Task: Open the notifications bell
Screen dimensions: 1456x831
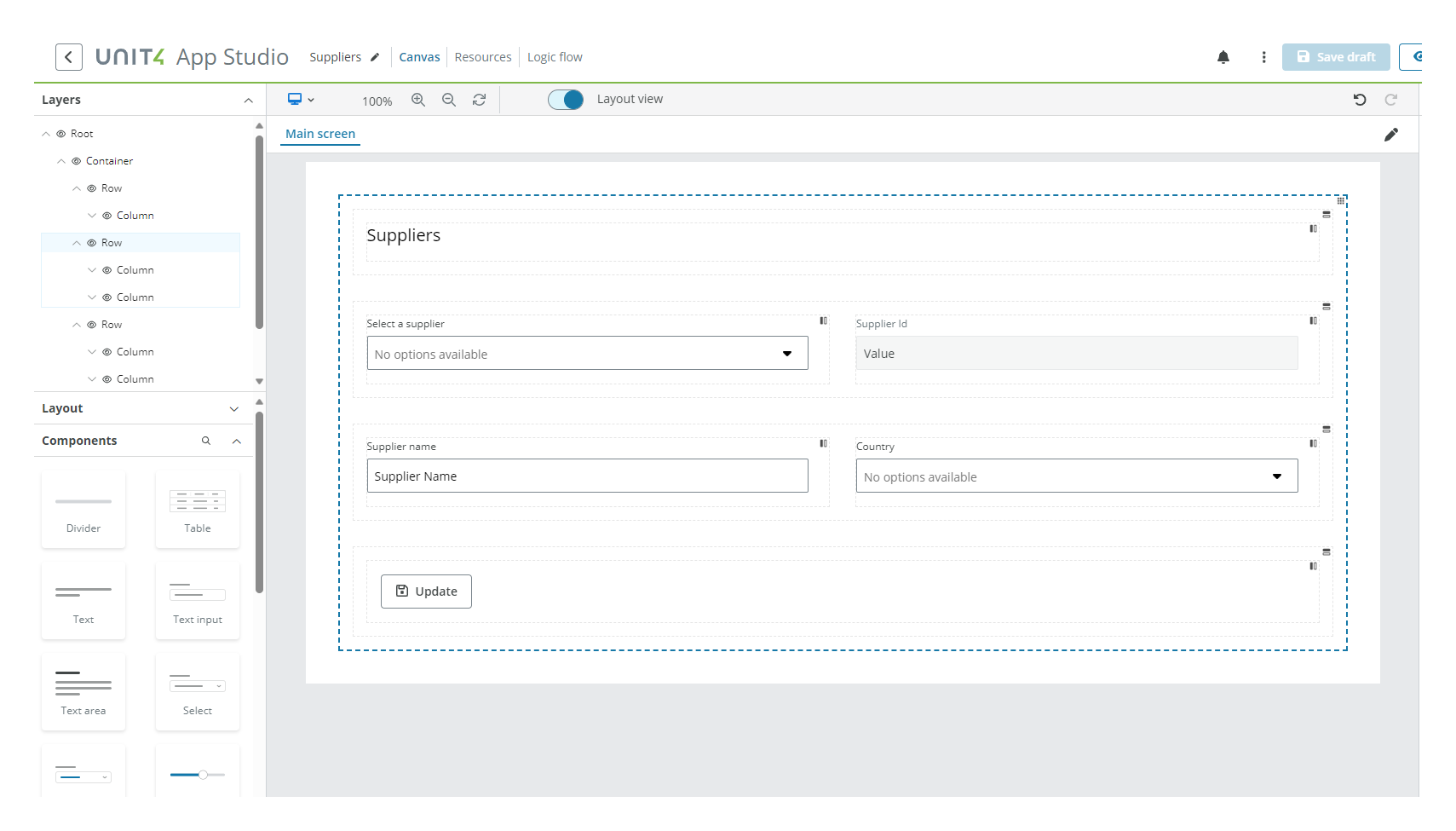Action: [1224, 57]
